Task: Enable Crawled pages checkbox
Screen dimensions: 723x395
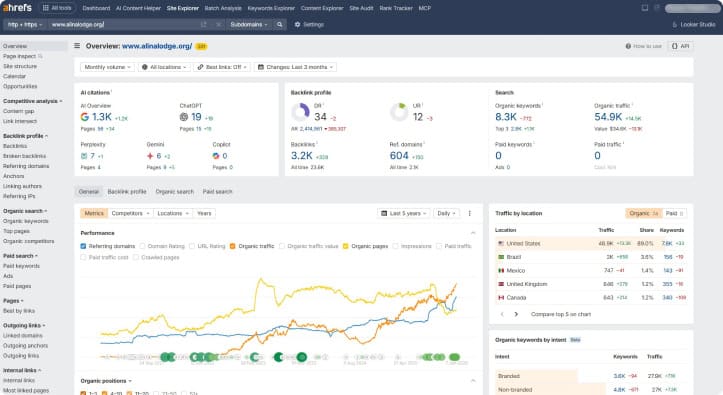Action: point(136,257)
